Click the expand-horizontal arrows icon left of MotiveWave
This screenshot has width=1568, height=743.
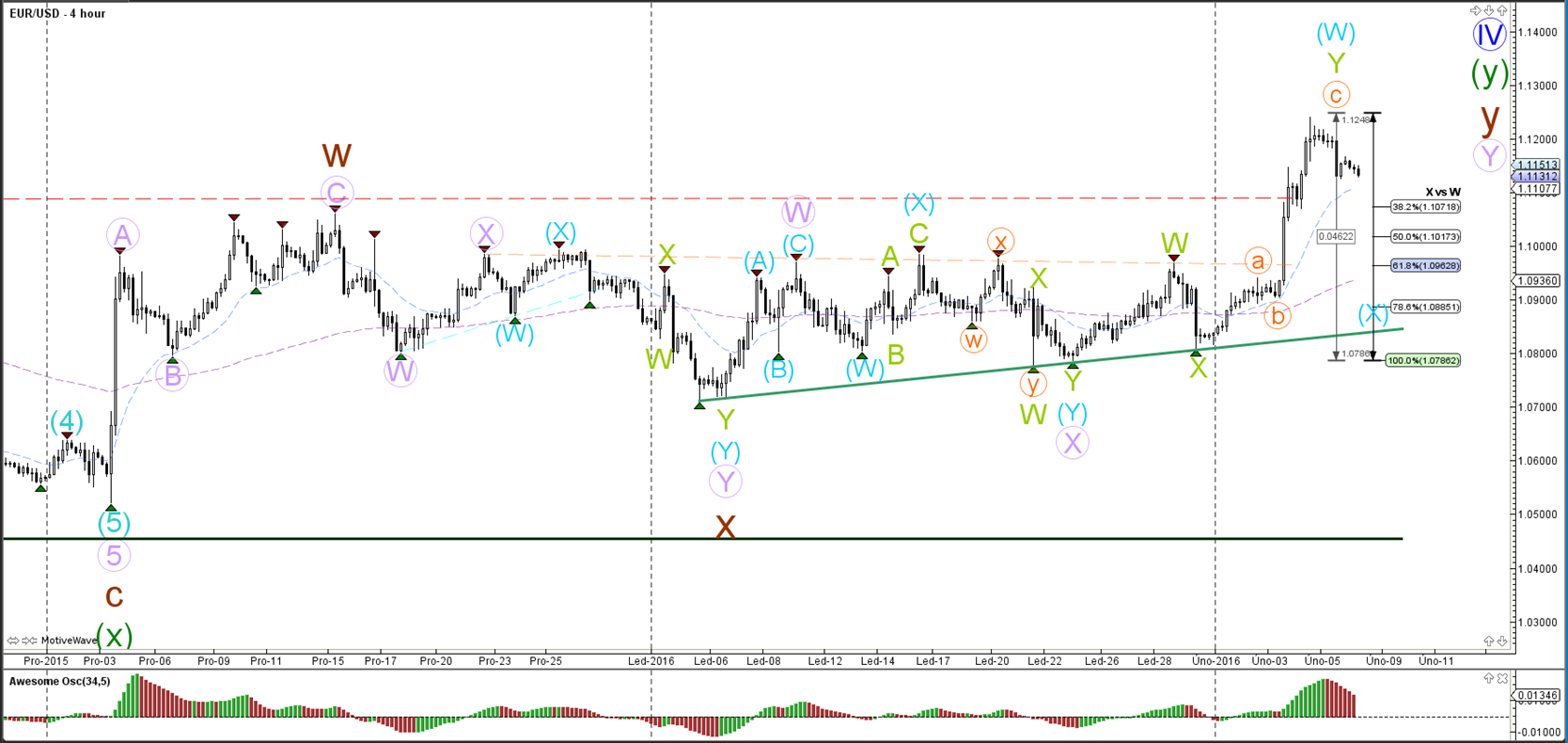coord(13,640)
